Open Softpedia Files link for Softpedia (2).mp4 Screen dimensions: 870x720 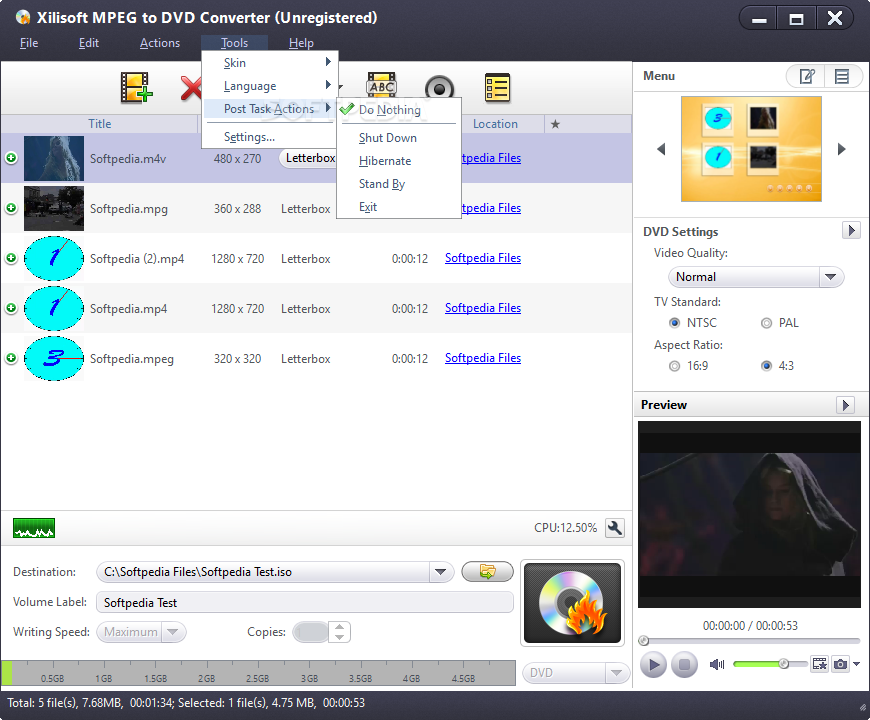tap(483, 258)
